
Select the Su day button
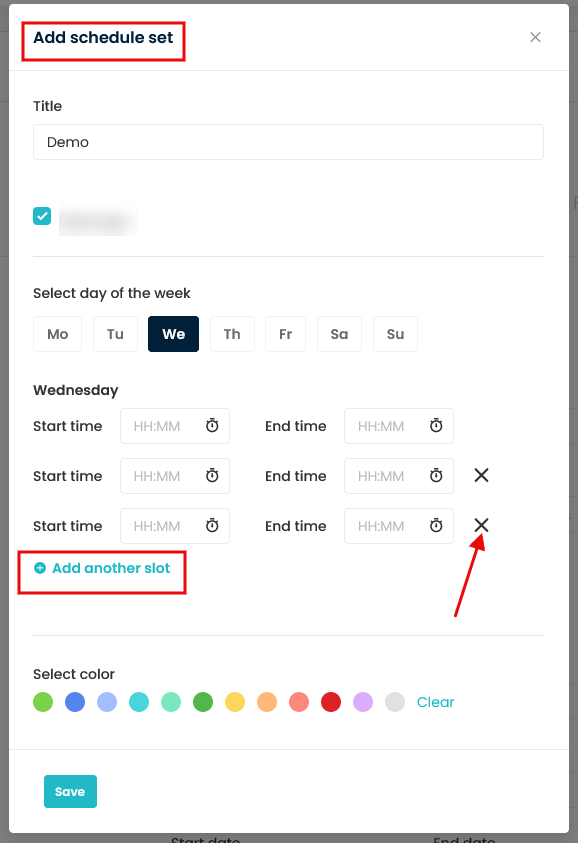395,334
